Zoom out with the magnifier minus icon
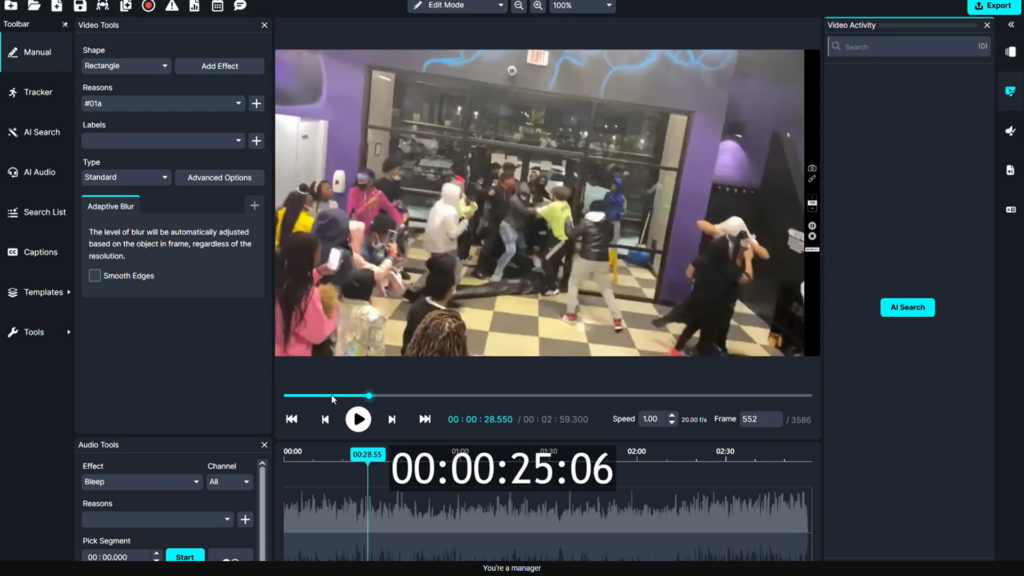1024x576 pixels. pos(519,5)
